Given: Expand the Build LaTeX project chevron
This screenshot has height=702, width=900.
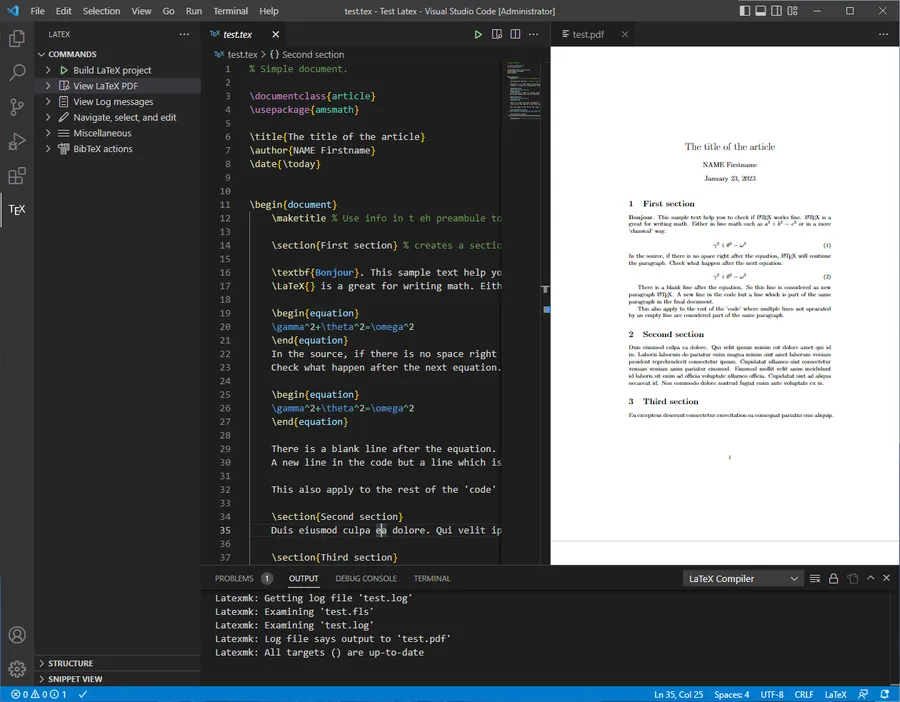Looking at the screenshot, I should [x=48, y=70].
